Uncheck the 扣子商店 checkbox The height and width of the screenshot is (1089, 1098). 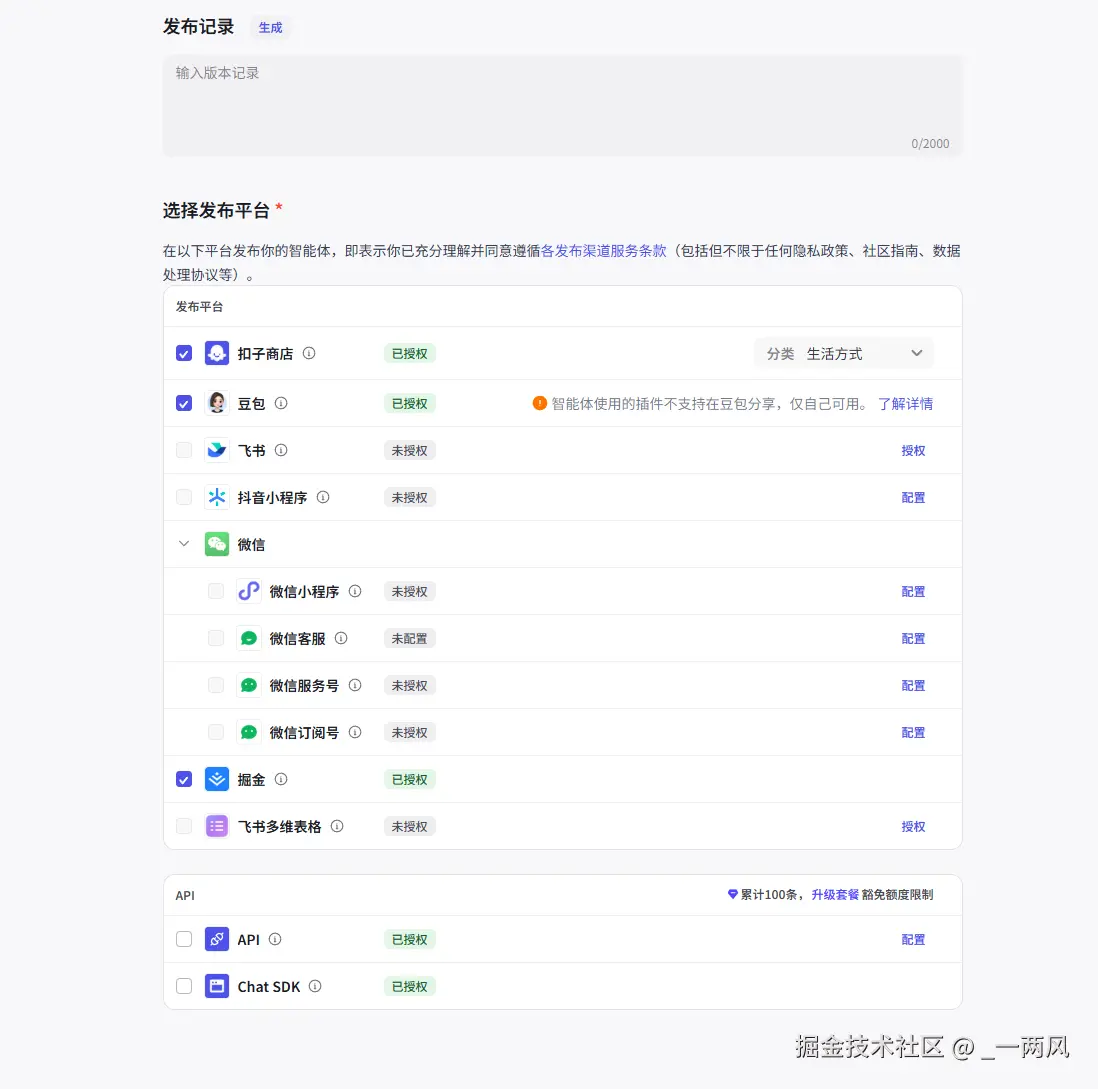pyautogui.click(x=183, y=353)
